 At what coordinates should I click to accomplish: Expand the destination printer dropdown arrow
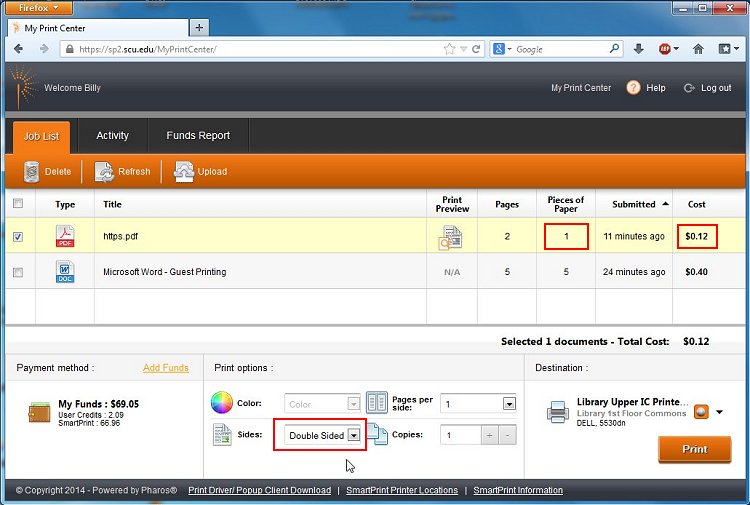pos(718,412)
